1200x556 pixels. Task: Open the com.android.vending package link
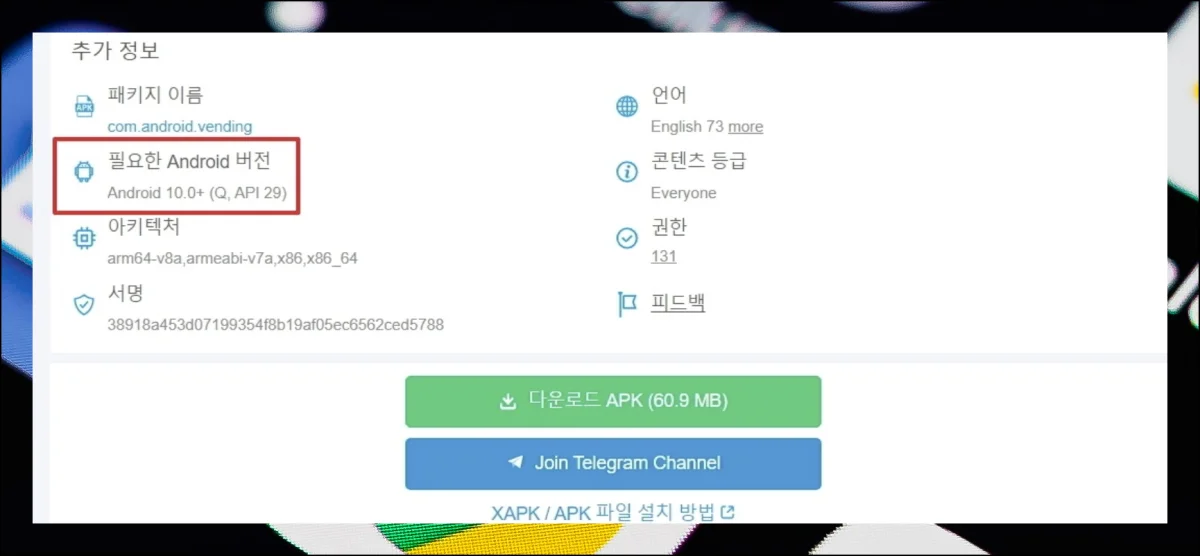click(x=180, y=127)
